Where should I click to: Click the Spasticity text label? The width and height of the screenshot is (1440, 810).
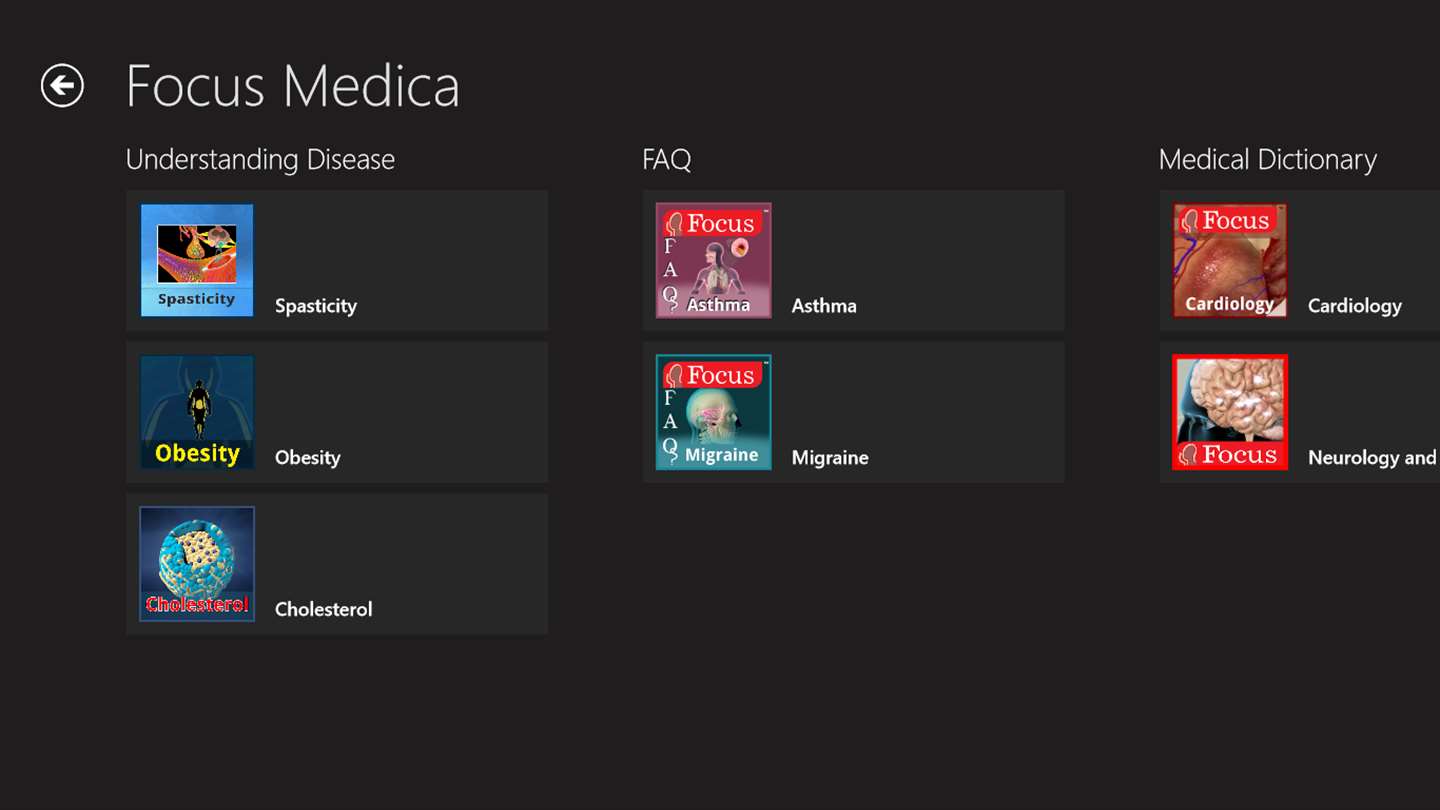[316, 306]
